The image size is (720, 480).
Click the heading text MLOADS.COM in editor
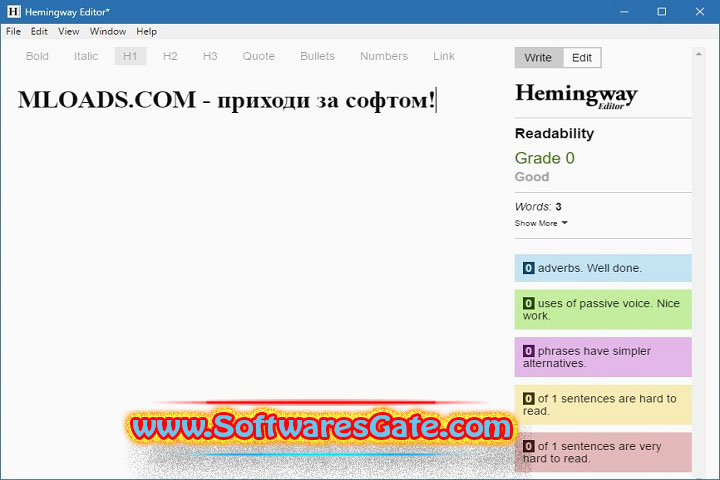107,100
